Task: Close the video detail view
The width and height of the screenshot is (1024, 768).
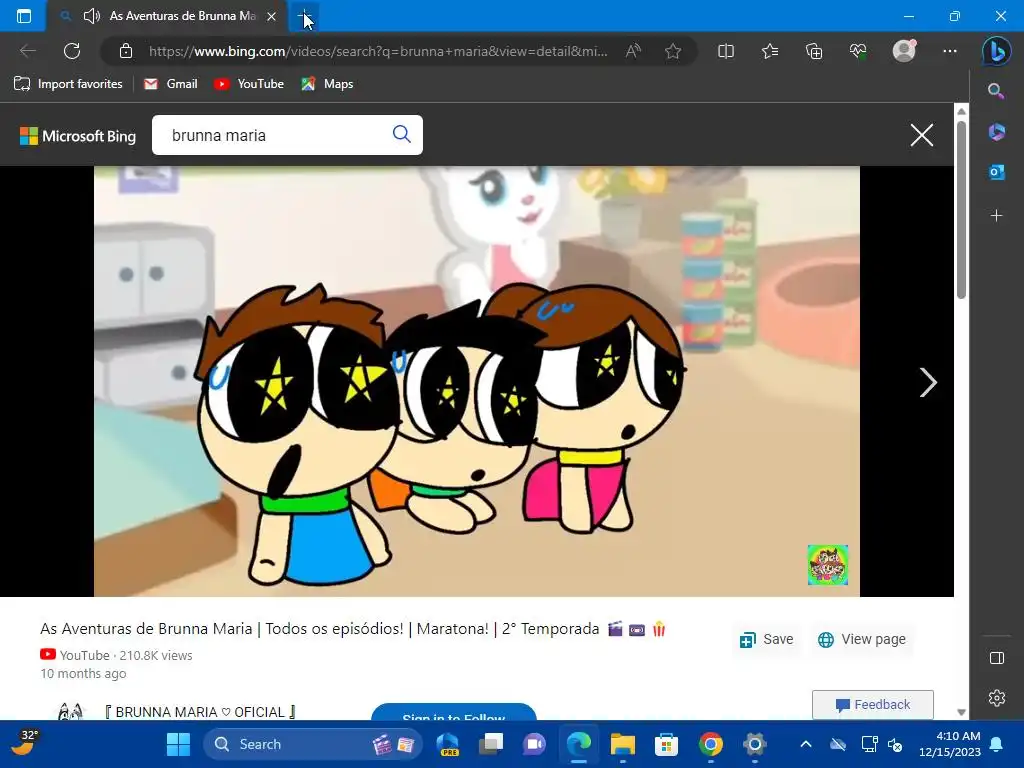Action: tap(921, 135)
